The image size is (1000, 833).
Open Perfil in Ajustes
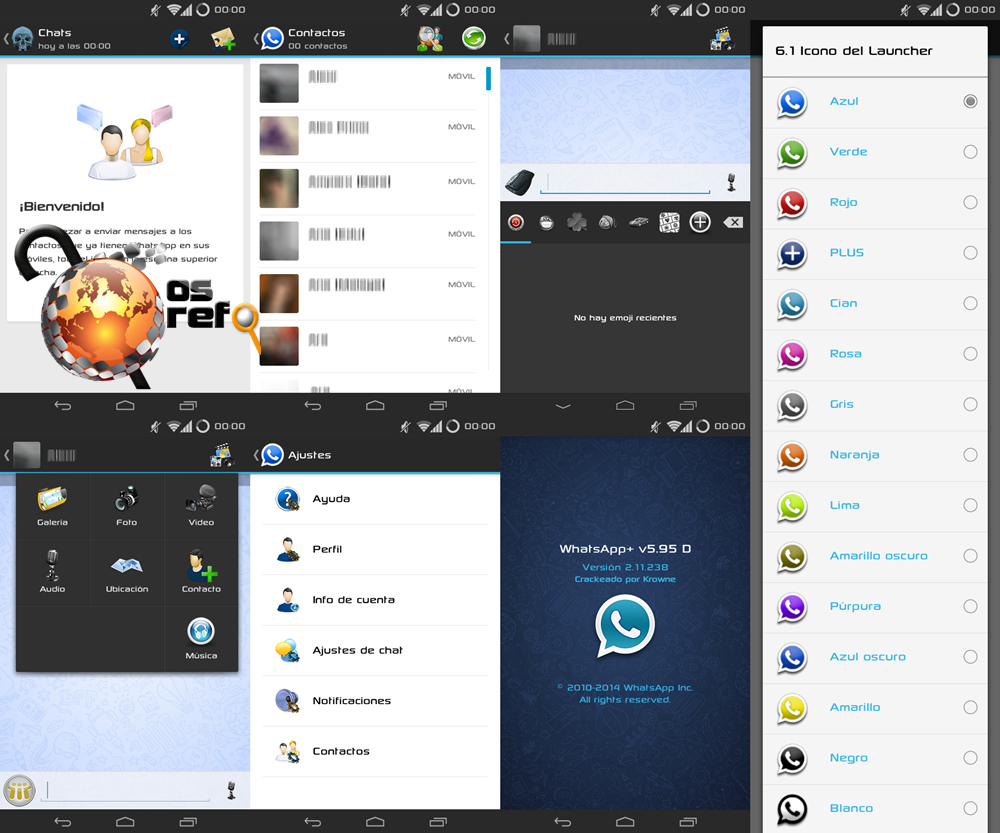coord(375,549)
